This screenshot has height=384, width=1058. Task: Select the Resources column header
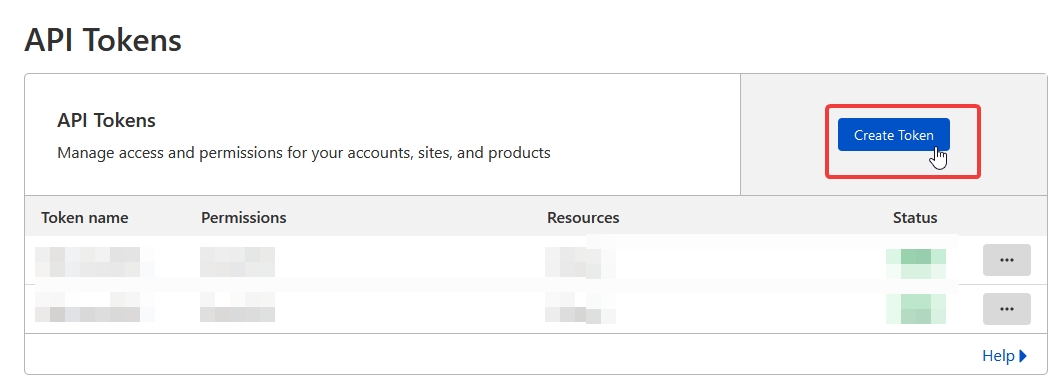pos(583,218)
